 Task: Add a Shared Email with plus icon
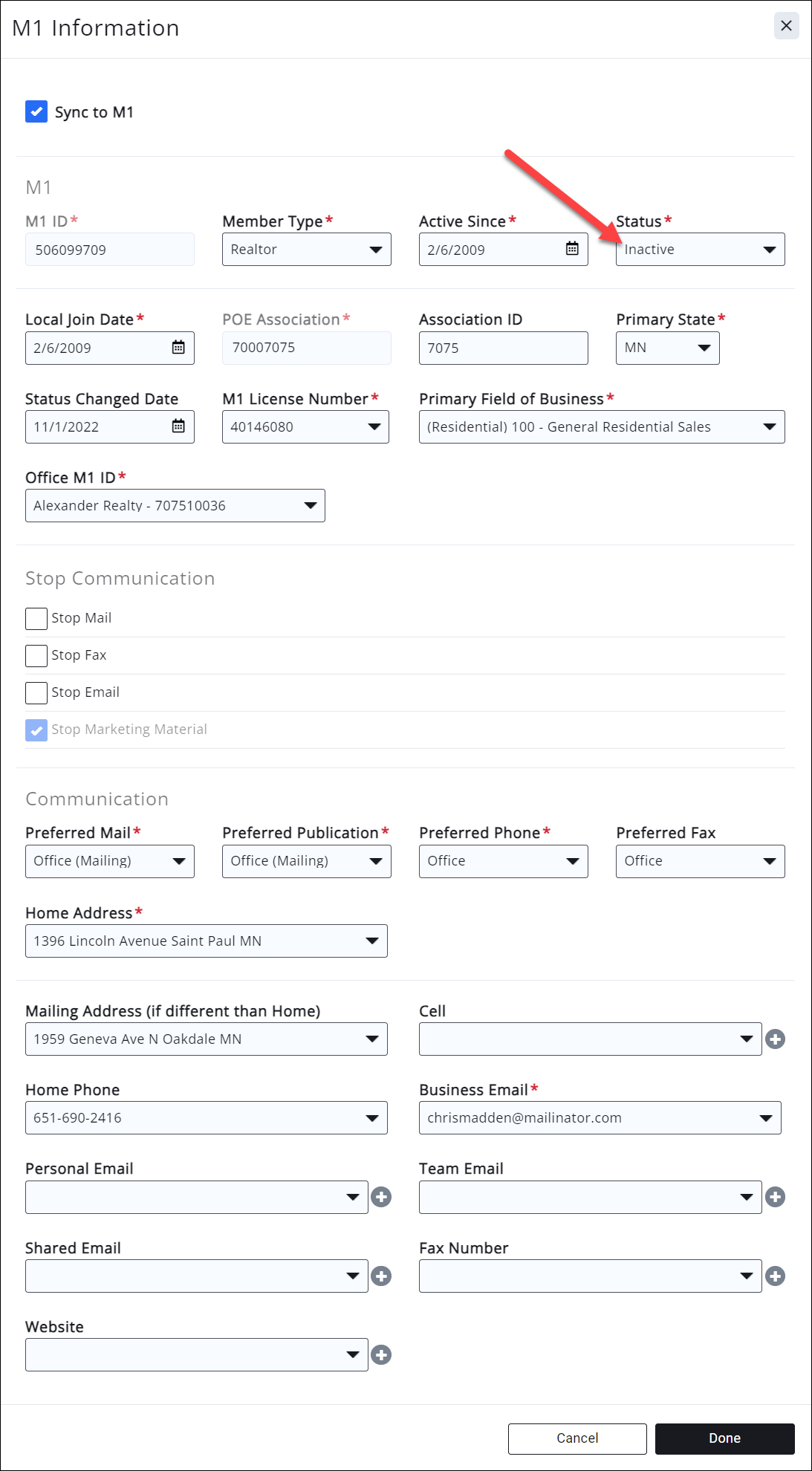click(x=381, y=1276)
